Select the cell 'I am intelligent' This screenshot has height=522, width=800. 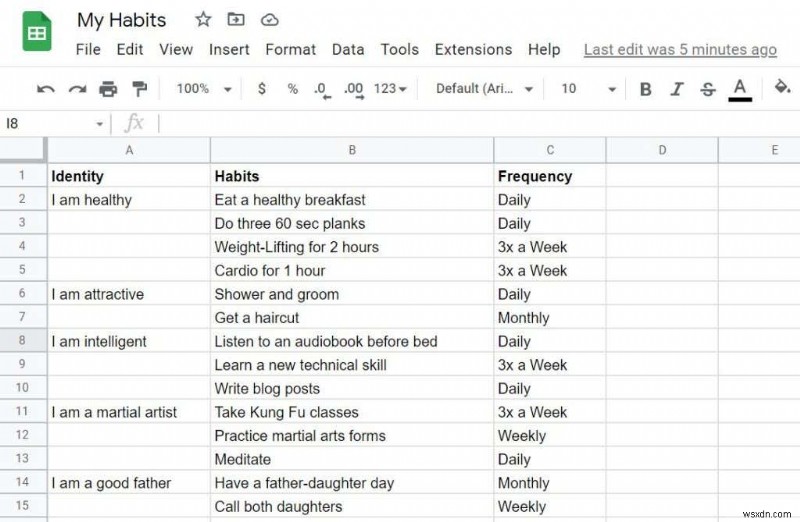[129, 341]
